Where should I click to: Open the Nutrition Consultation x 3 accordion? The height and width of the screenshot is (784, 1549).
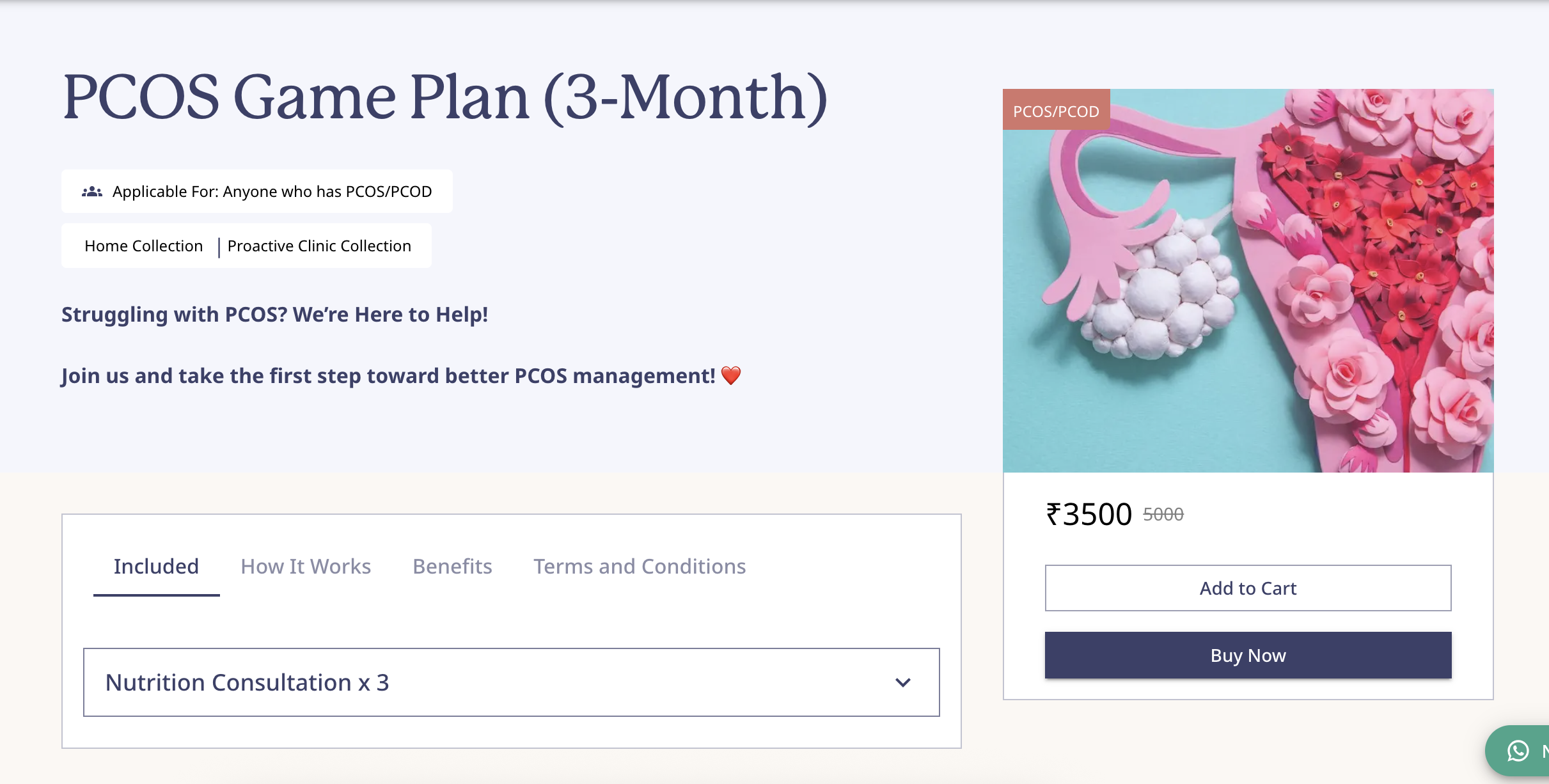(x=511, y=682)
